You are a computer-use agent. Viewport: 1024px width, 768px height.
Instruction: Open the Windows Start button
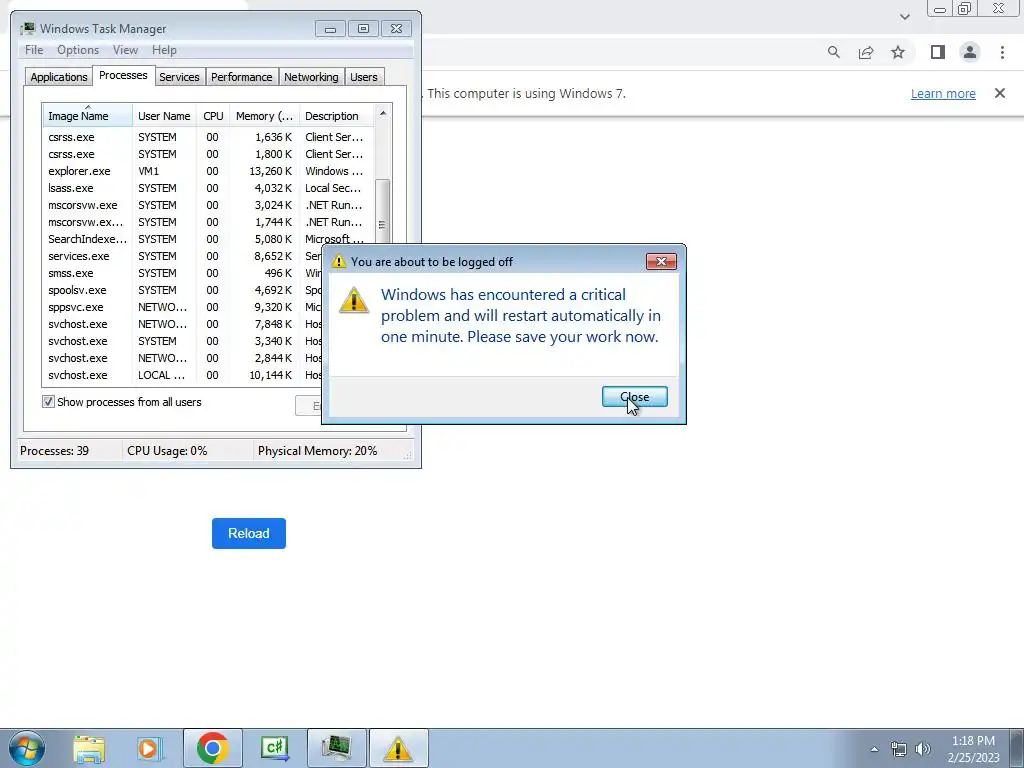(x=26, y=748)
